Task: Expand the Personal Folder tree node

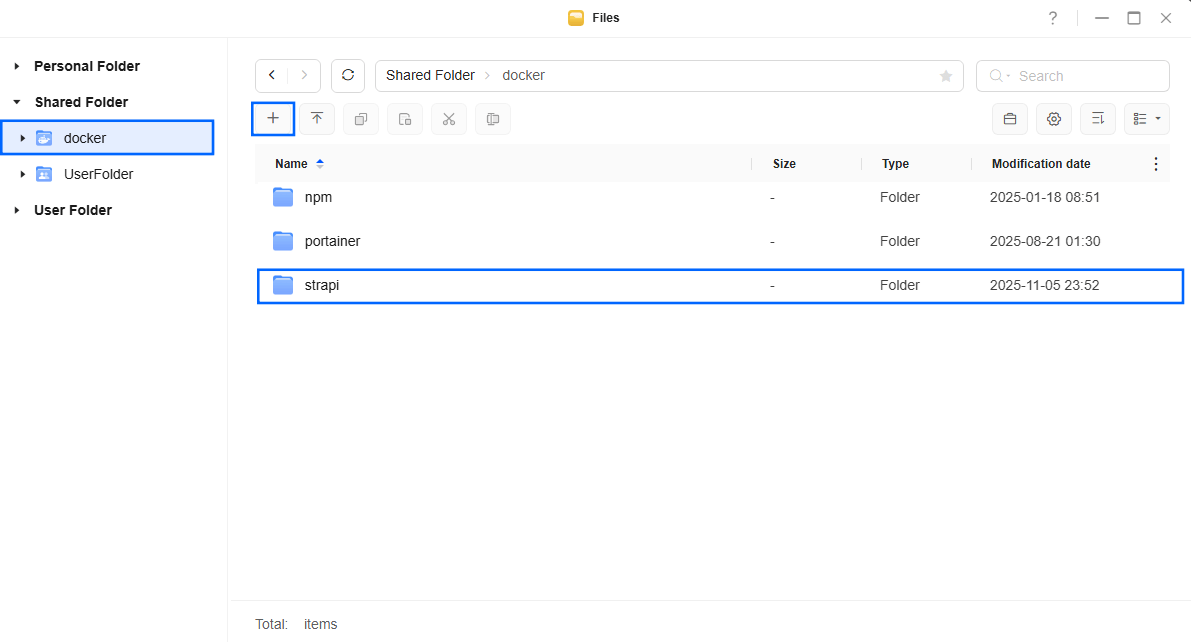Action: [17, 66]
